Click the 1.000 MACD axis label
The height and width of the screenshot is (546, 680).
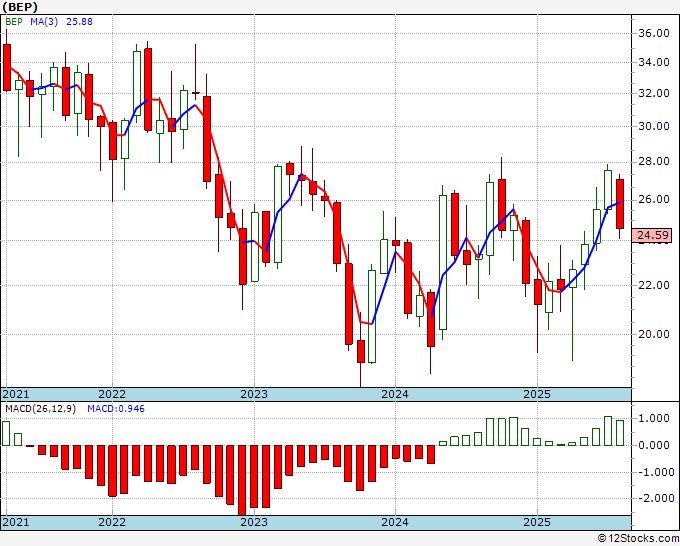click(654, 418)
